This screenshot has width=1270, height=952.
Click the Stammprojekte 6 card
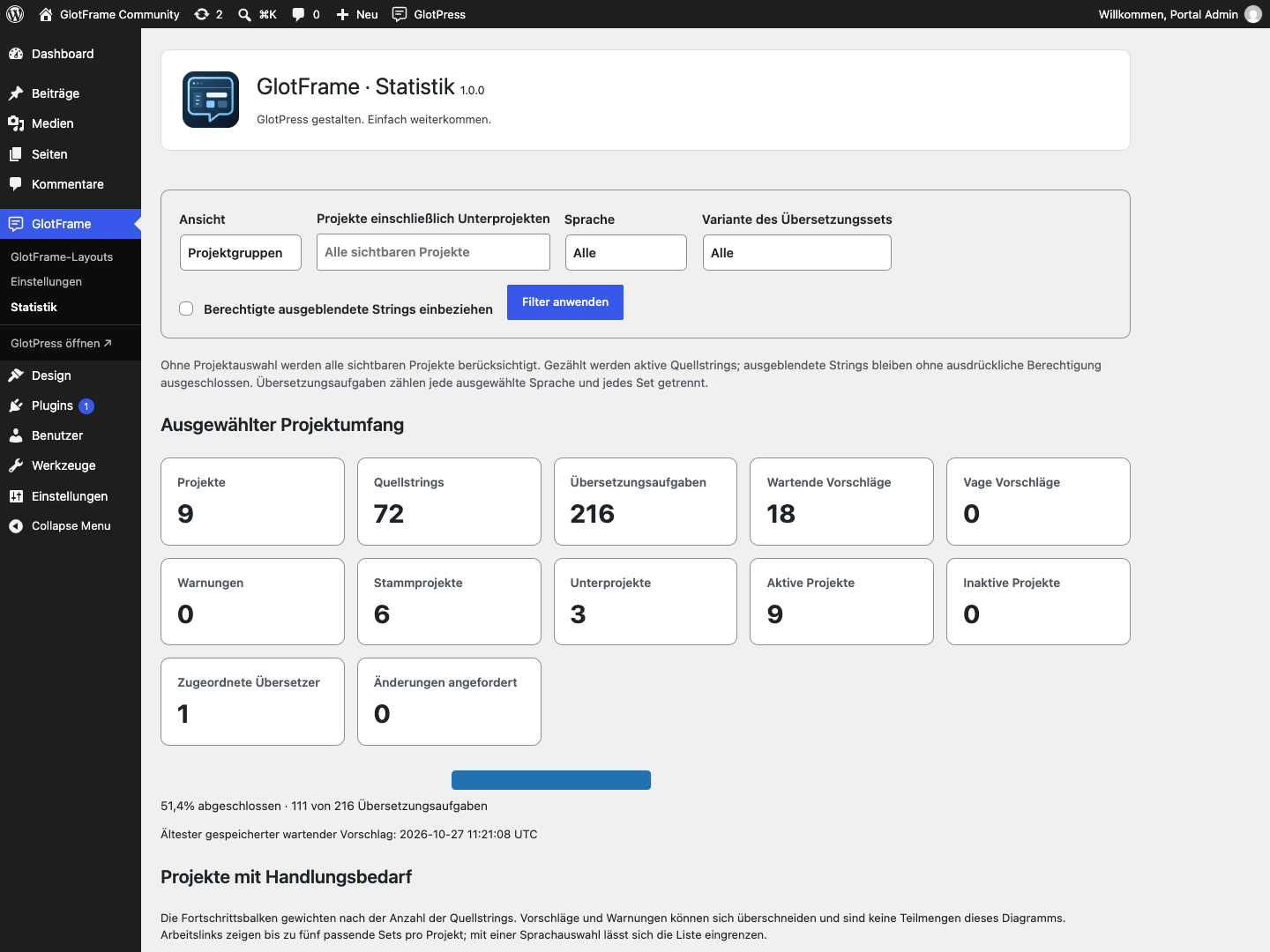[449, 602]
